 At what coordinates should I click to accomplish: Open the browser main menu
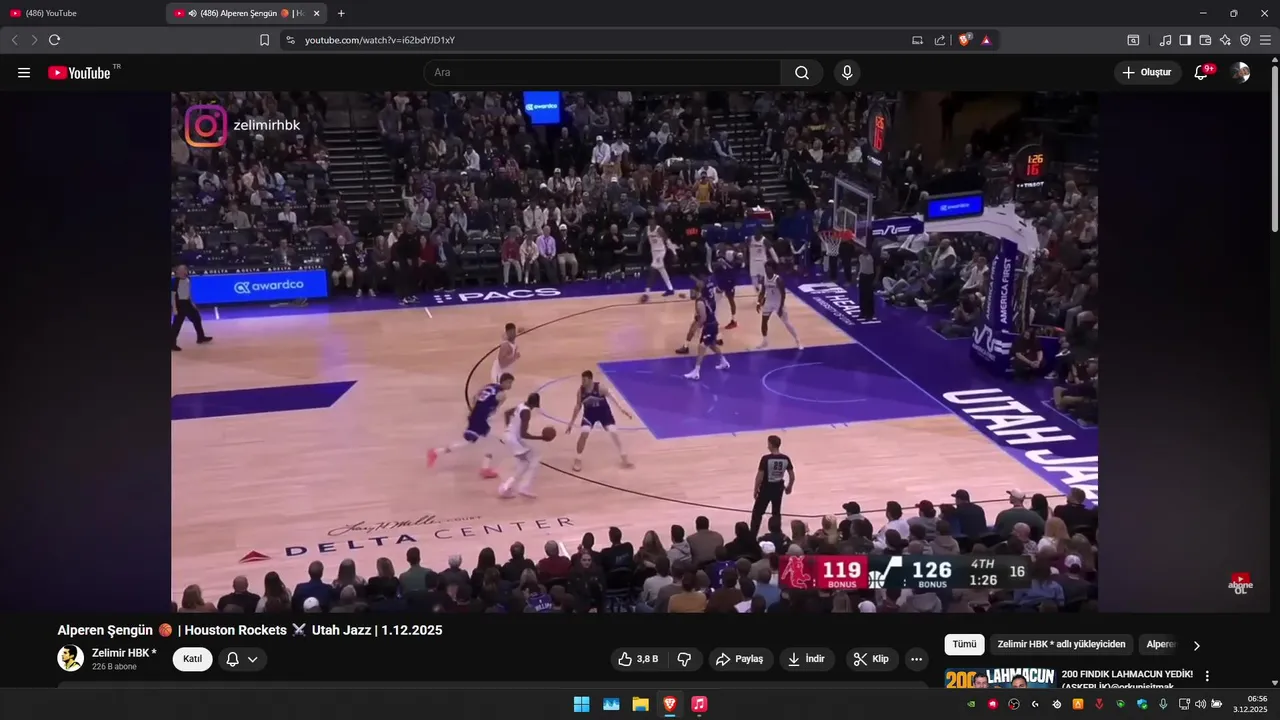click(1265, 40)
